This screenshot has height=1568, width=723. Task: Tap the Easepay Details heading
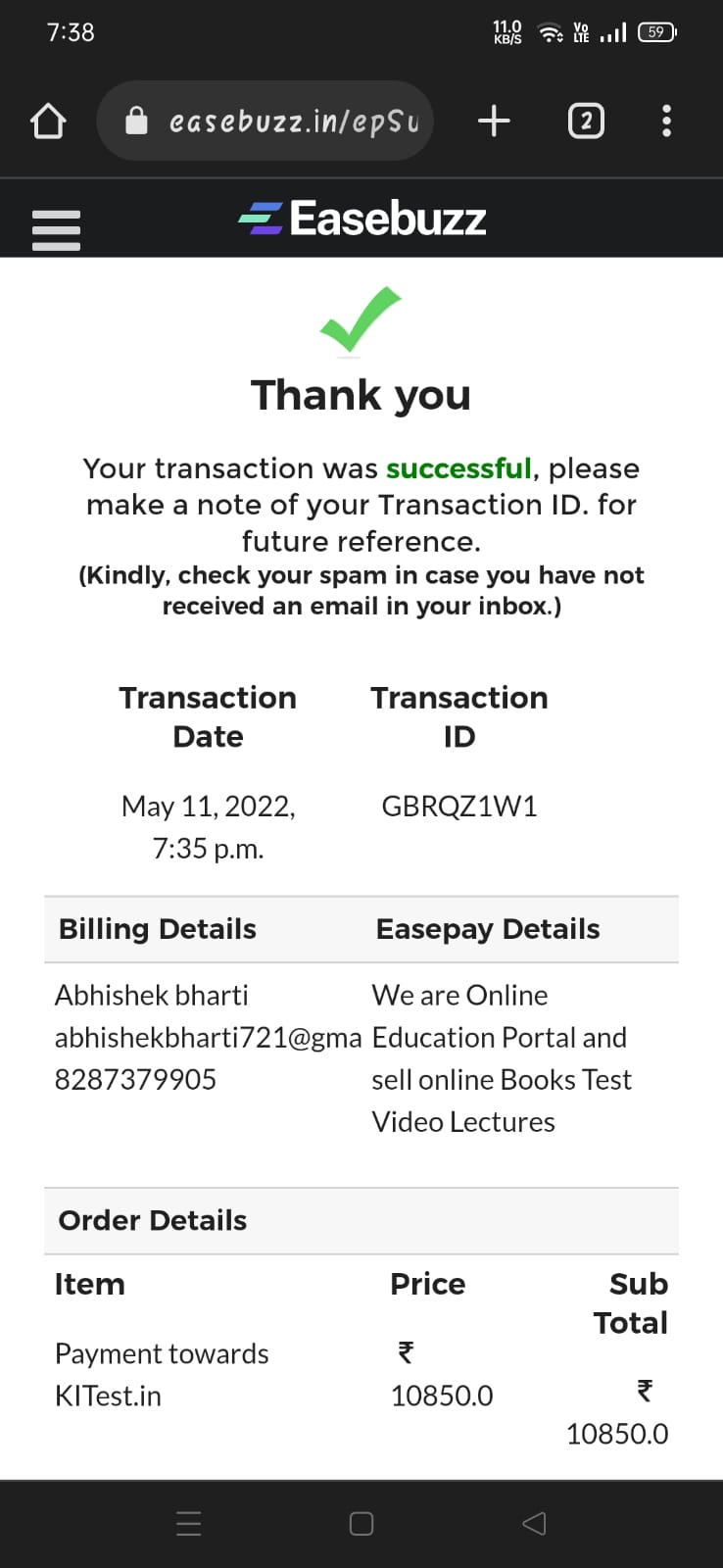coord(488,929)
